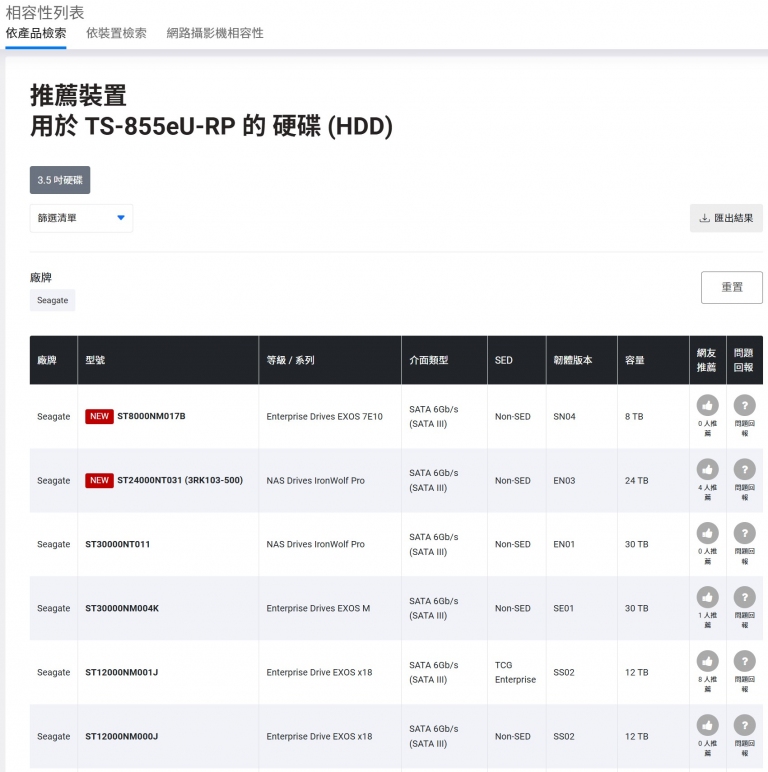This screenshot has height=772, width=768.
Task: Like the ST30000NM004K drive
Action: point(707,597)
